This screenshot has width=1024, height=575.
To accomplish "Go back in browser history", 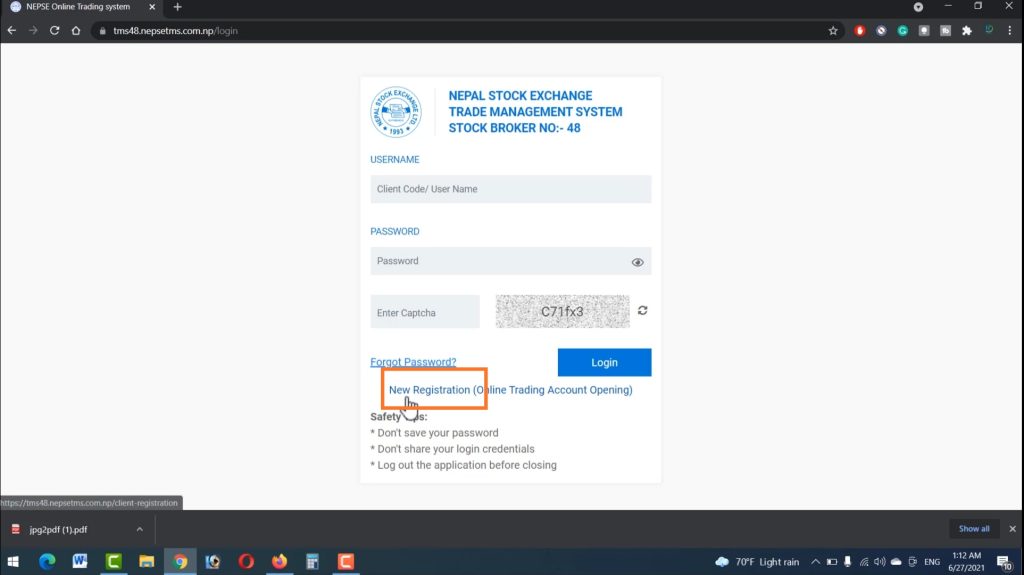I will 12,31.
